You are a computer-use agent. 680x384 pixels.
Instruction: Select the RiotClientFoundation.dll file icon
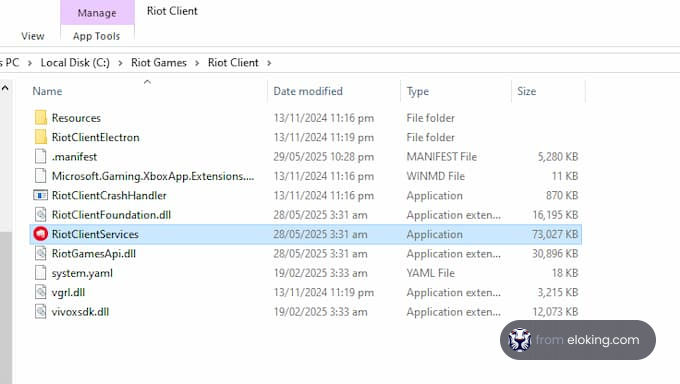[x=40, y=215]
